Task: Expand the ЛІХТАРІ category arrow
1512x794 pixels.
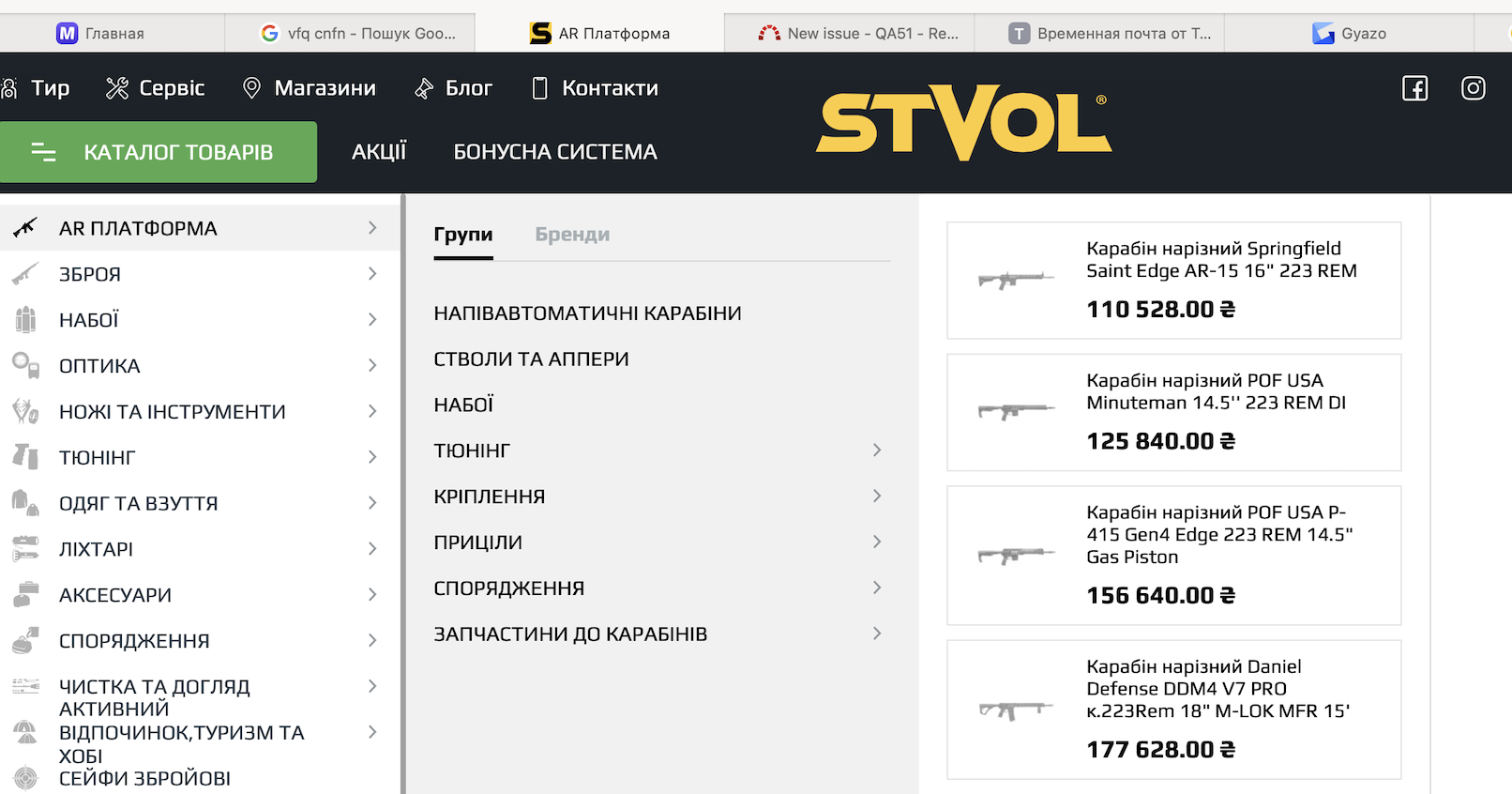Action: [x=372, y=548]
